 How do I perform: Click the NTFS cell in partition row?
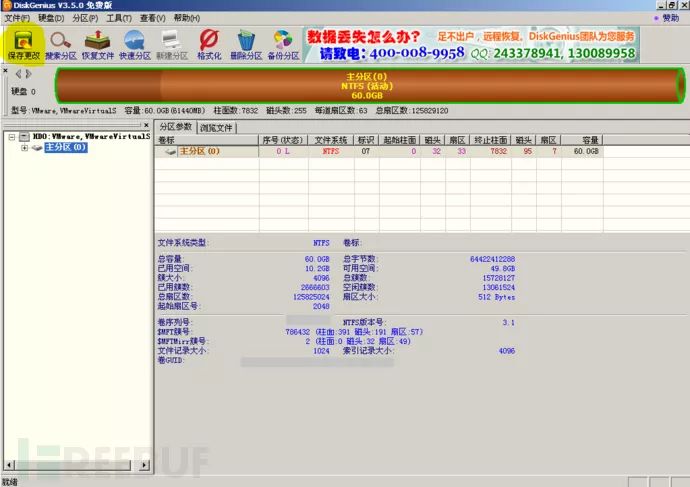pos(330,151)
